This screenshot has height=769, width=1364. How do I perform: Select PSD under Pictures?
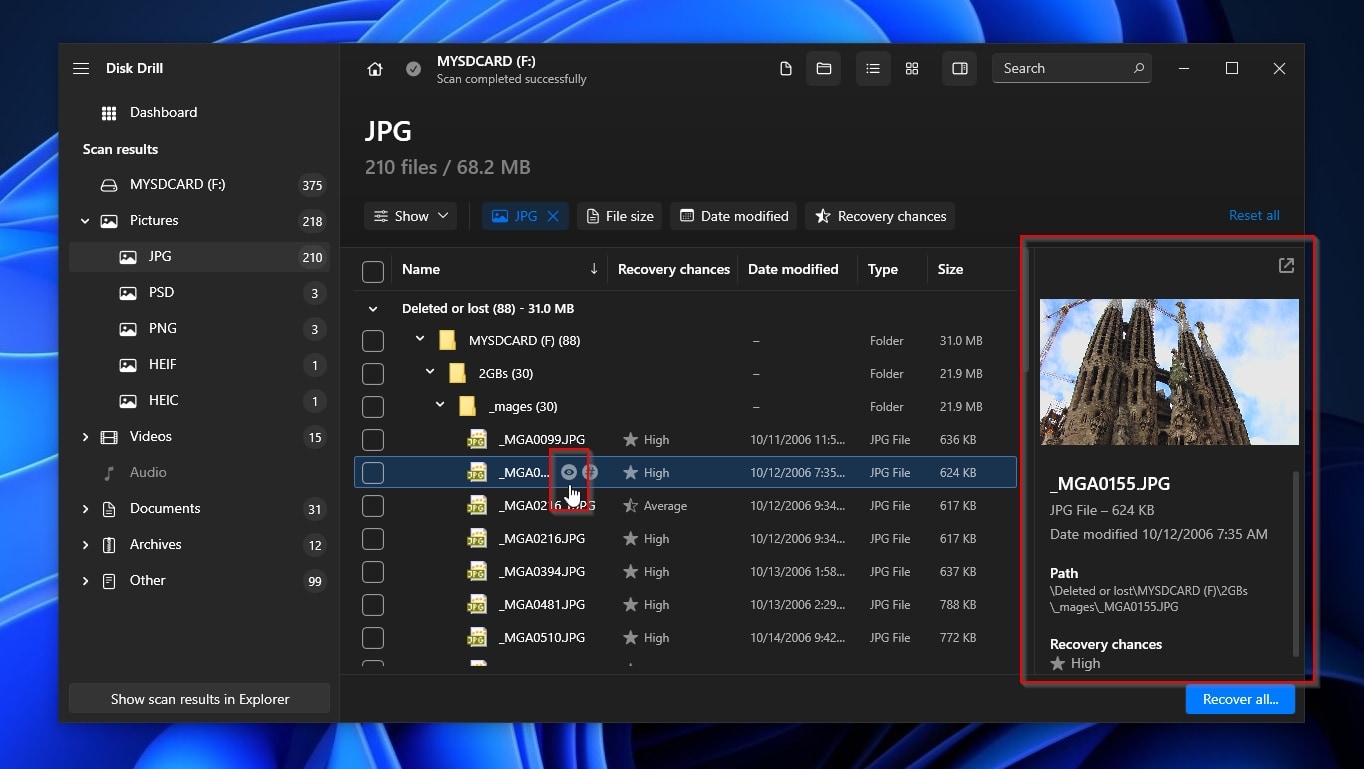(x=199, y=293)
